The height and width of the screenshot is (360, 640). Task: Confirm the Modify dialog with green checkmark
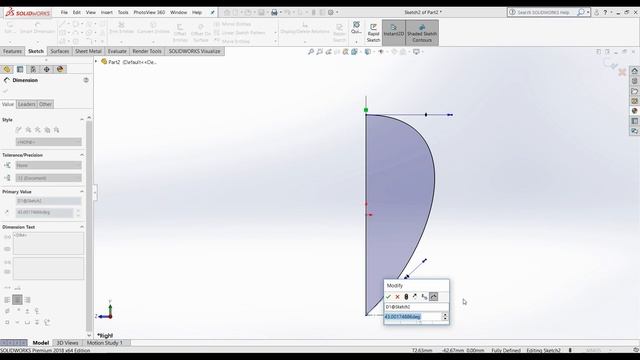click(x=388, y=297)
